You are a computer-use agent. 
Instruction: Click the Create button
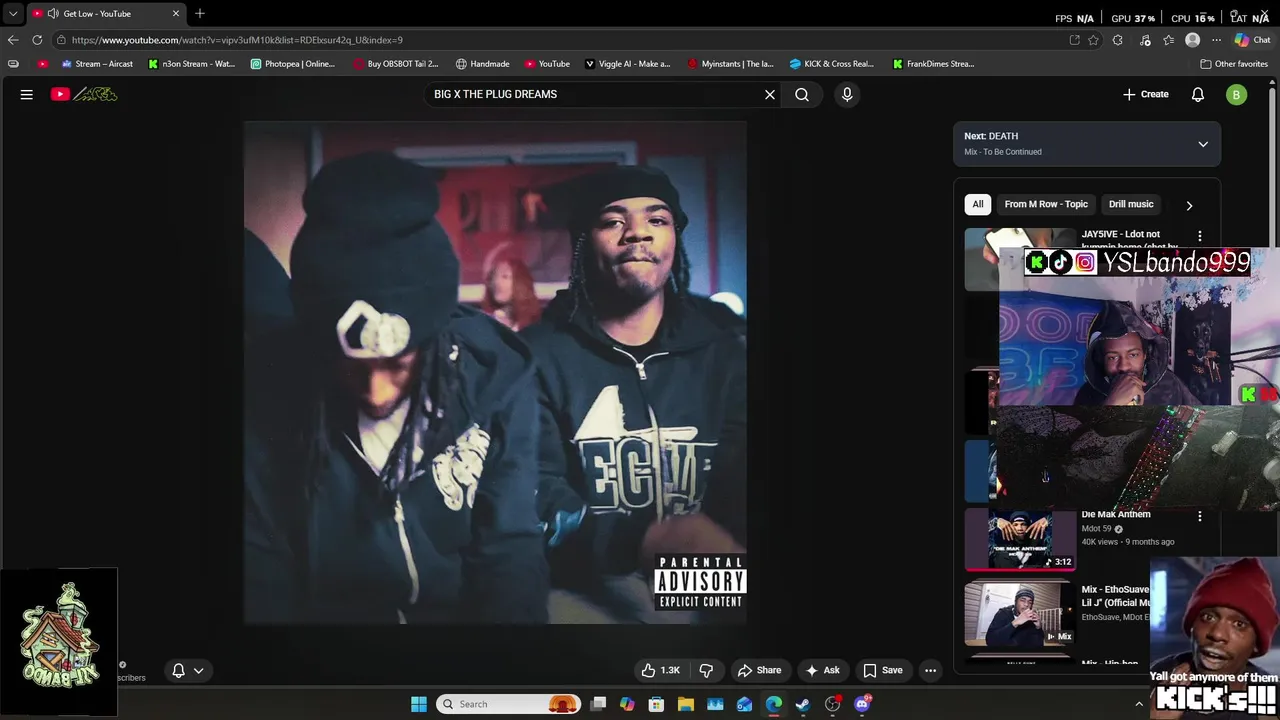[1146, 94]
